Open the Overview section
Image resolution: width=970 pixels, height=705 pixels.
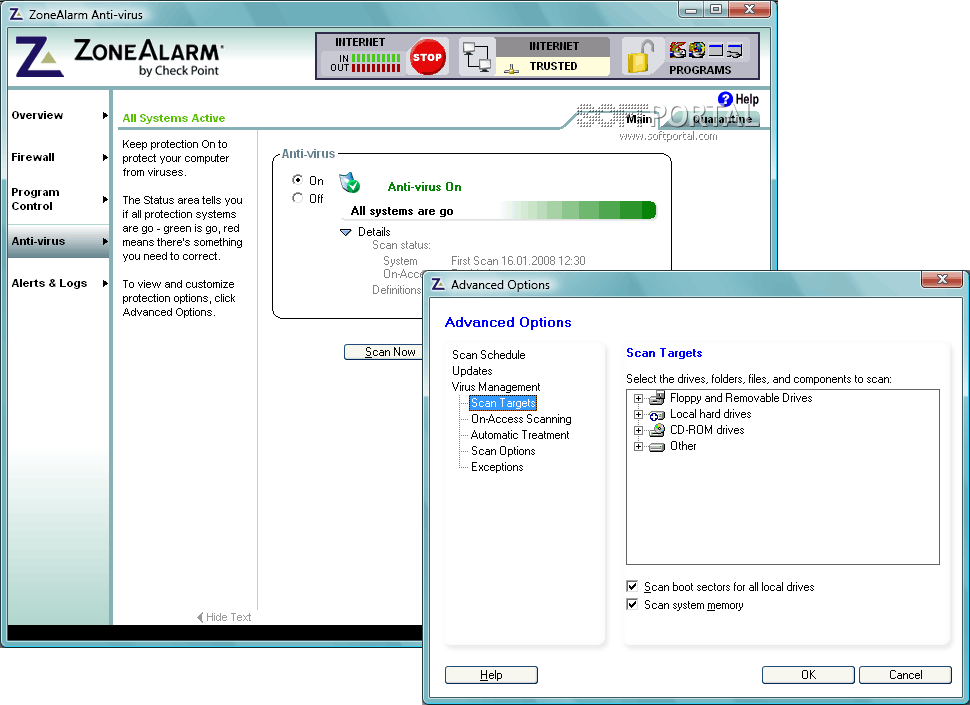37,115
